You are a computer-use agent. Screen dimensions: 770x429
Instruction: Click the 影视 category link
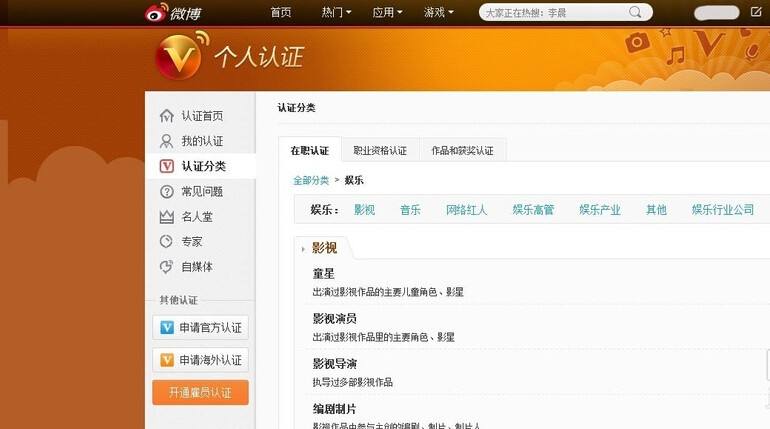tap(364, 210)
